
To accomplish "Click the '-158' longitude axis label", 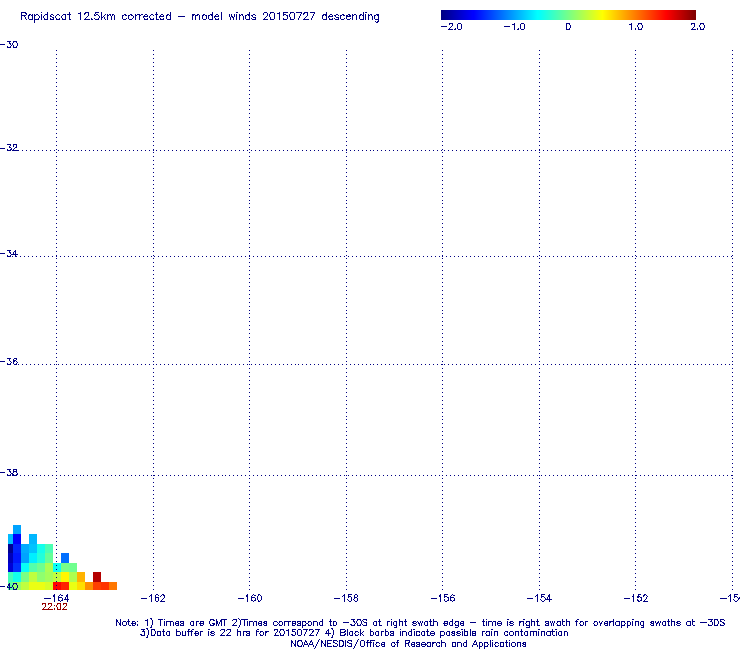I will point(346,599).
